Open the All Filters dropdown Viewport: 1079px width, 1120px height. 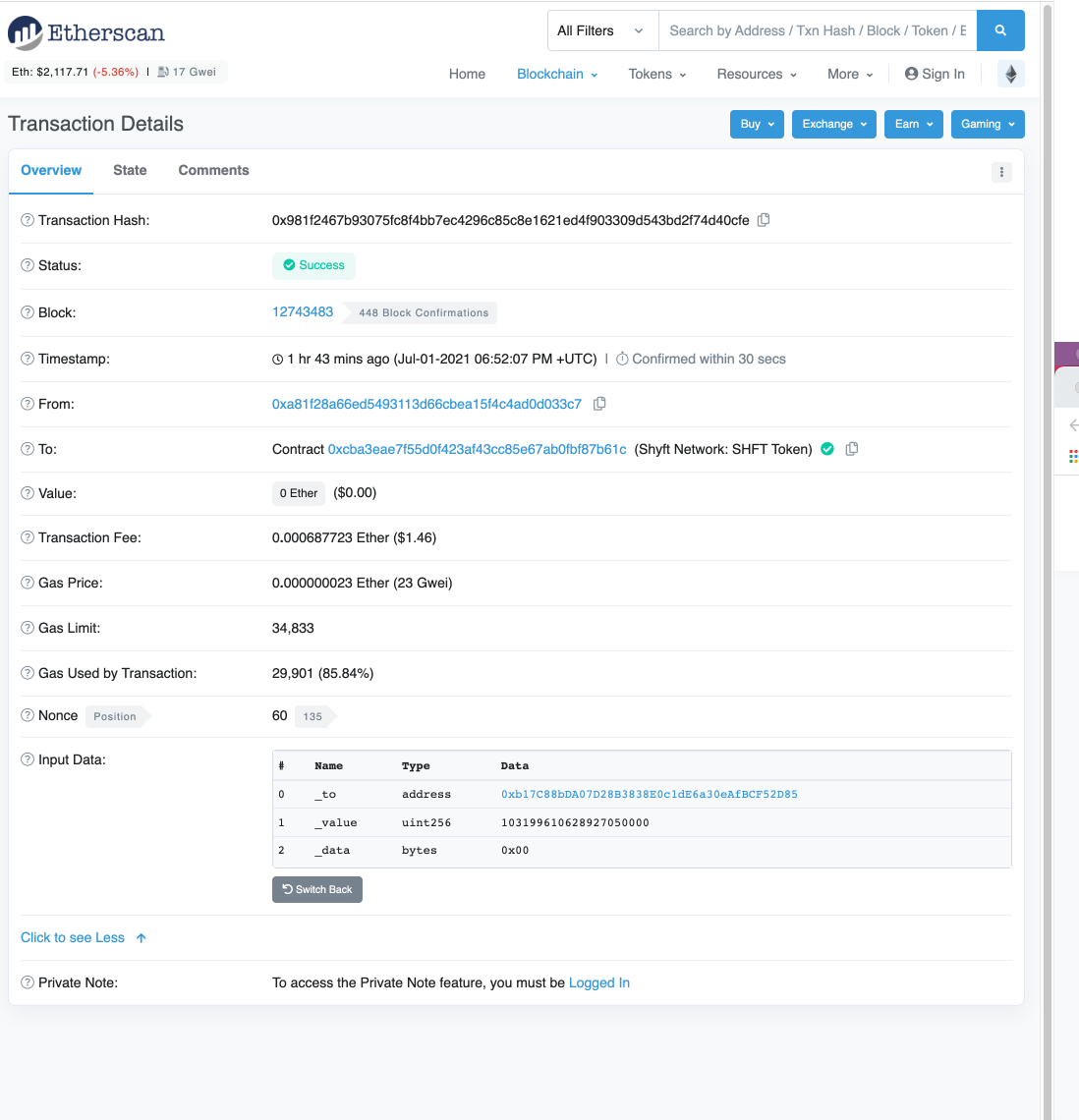point(602,30)
